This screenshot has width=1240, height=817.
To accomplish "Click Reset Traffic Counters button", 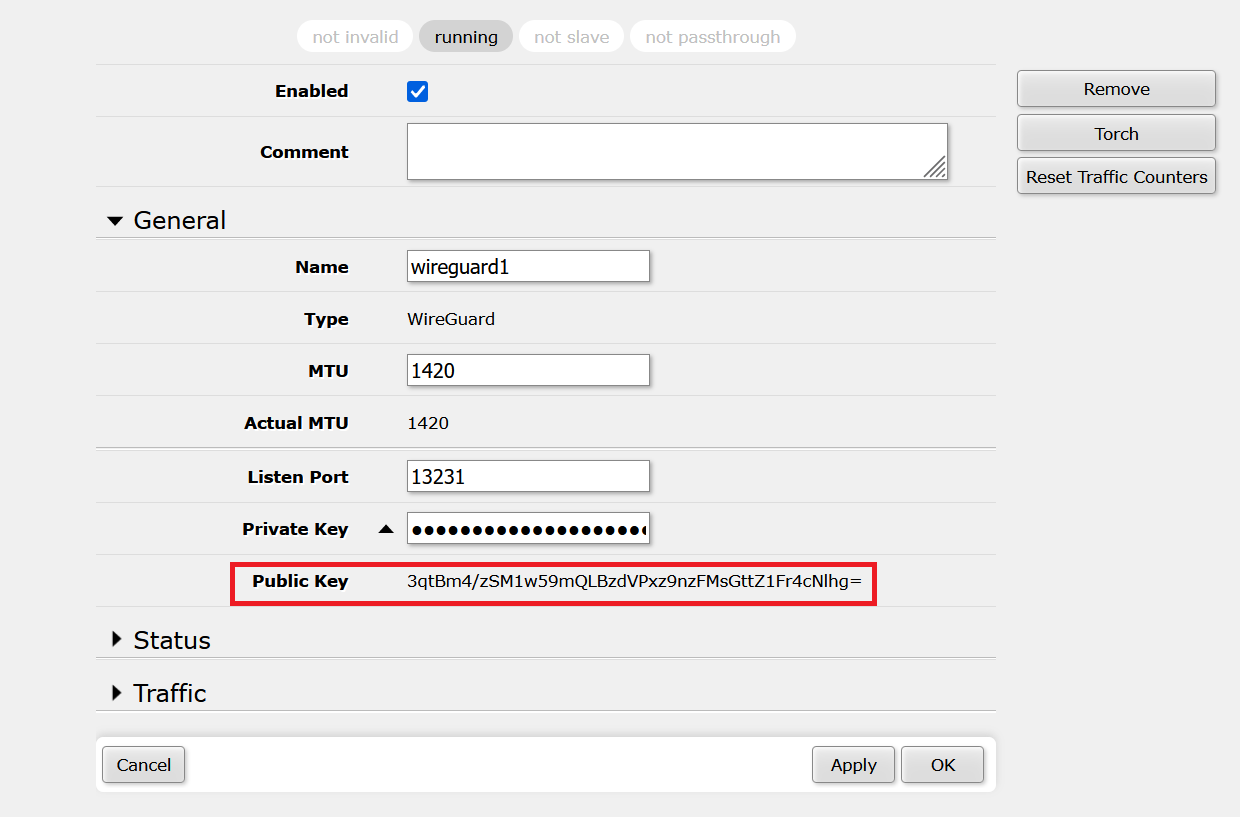I will [x=1116, y=177].
